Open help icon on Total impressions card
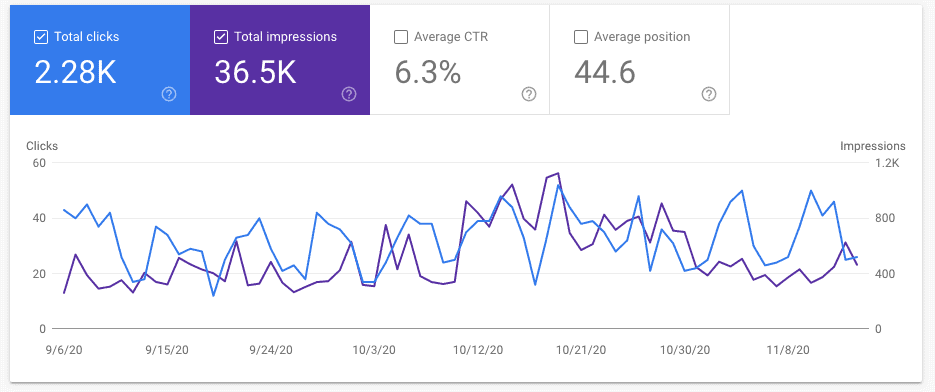 (349, 94)
